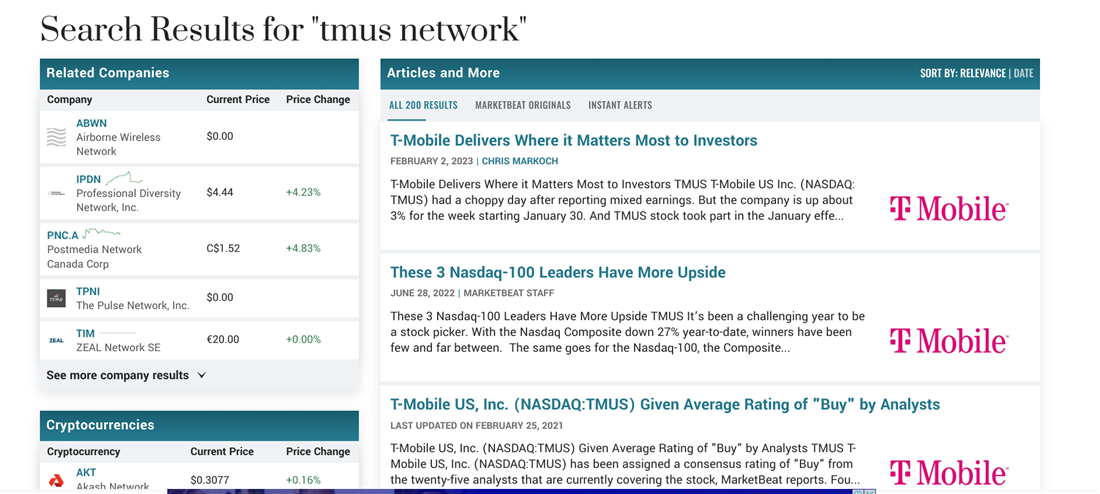This screenshot has width=1100, height=494.
Task: Click PNC.A price change +4.83%
Action: 303,248
